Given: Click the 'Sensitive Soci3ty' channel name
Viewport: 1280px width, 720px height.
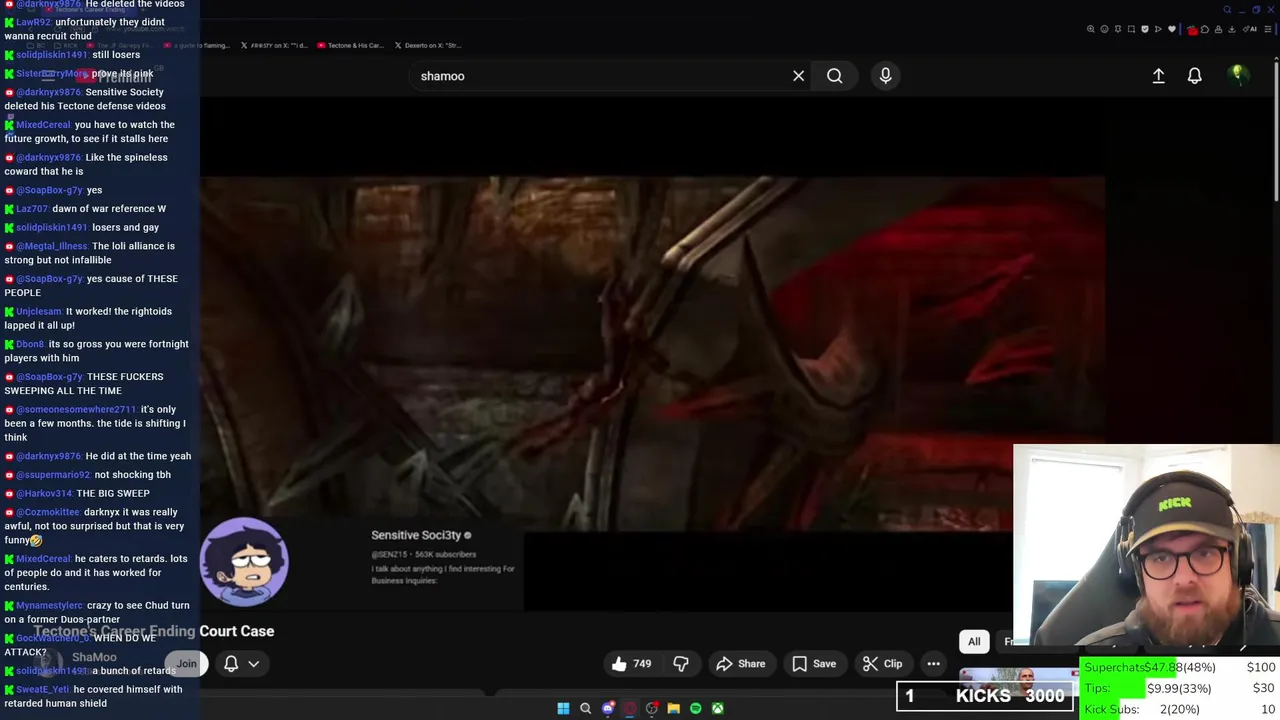Looking at the screenshot, I should pos(416,535).
